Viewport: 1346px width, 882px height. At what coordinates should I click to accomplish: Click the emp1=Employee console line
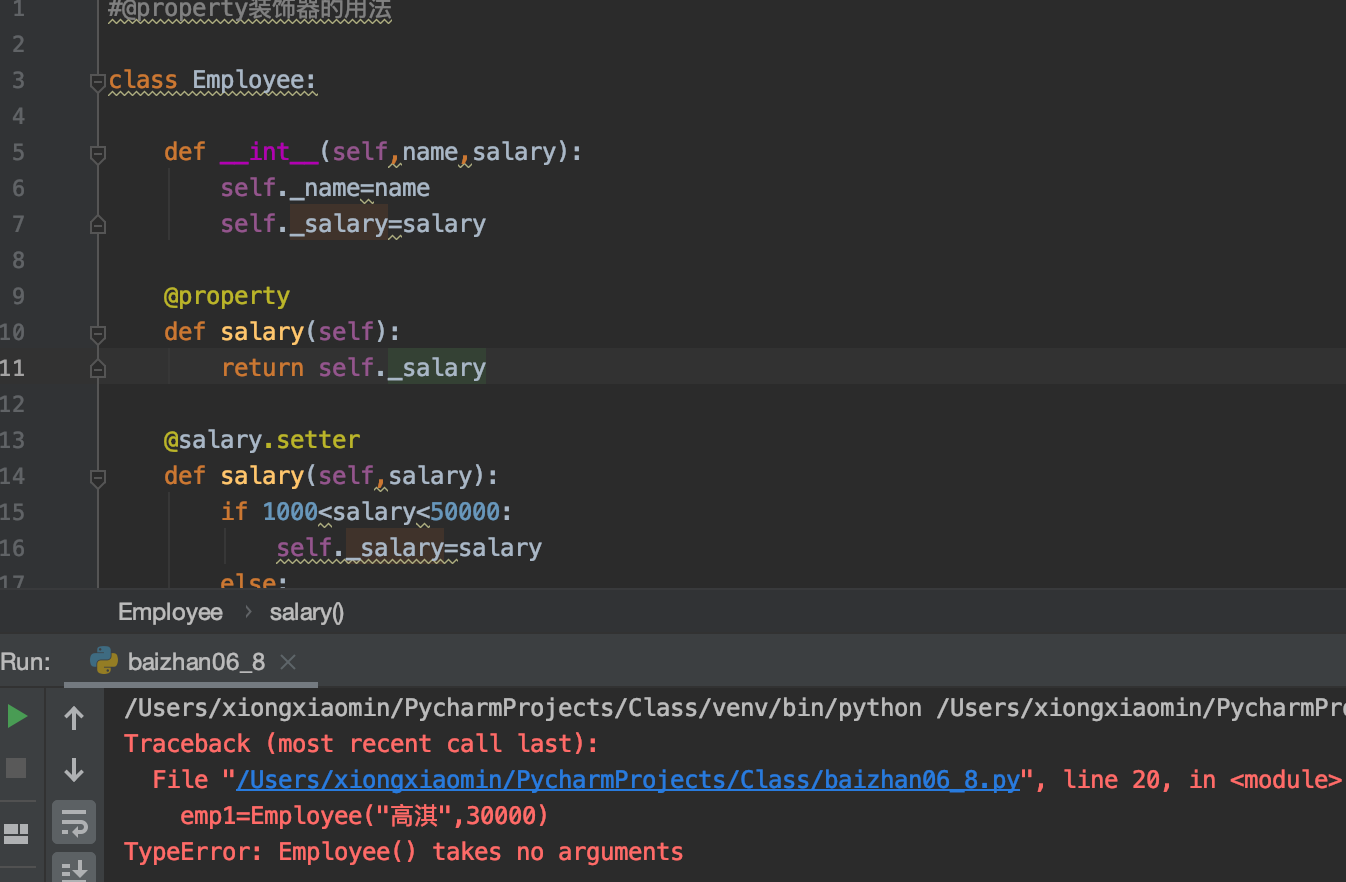[365, 816]
